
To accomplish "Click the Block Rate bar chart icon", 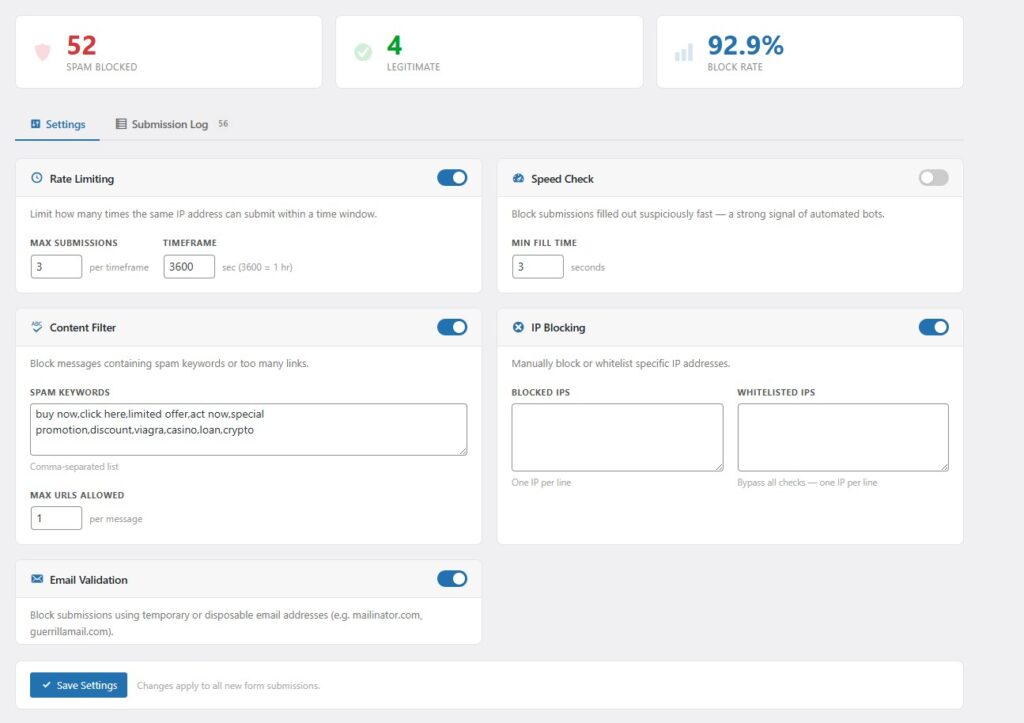I will [683, 52].
